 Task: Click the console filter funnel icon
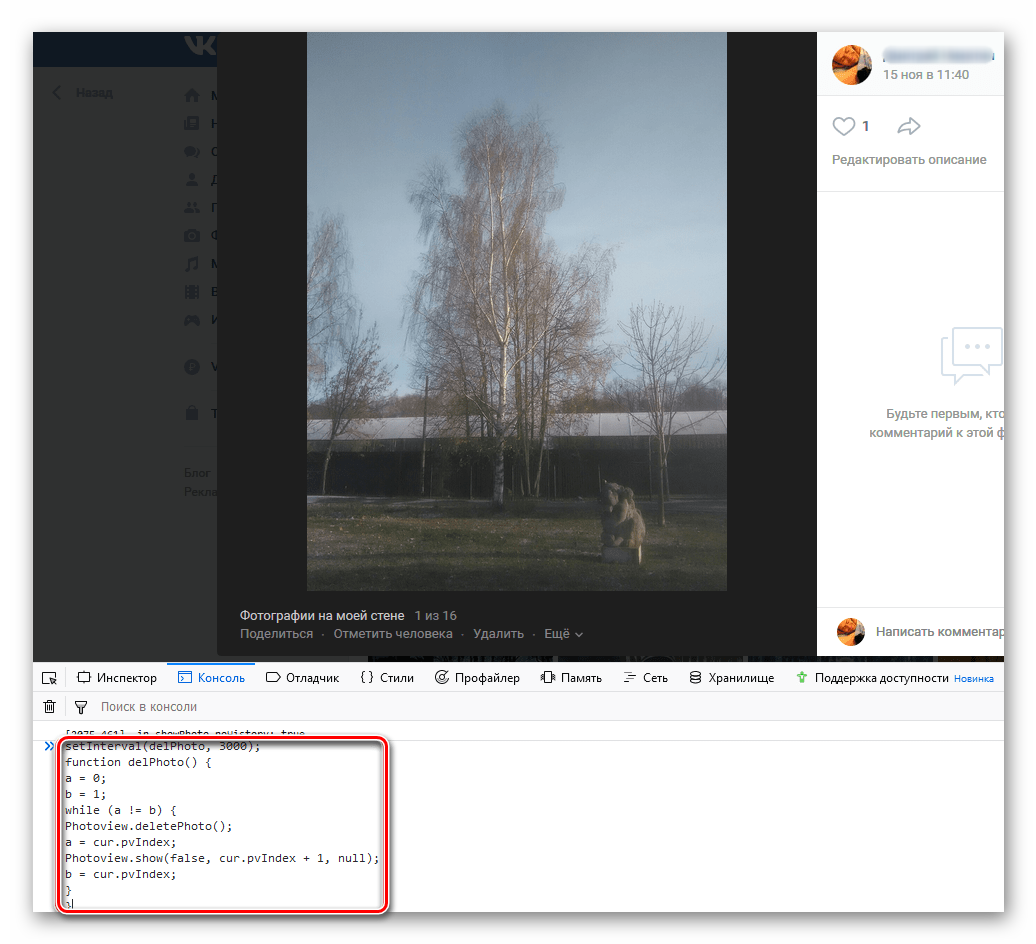click(81, 707)
